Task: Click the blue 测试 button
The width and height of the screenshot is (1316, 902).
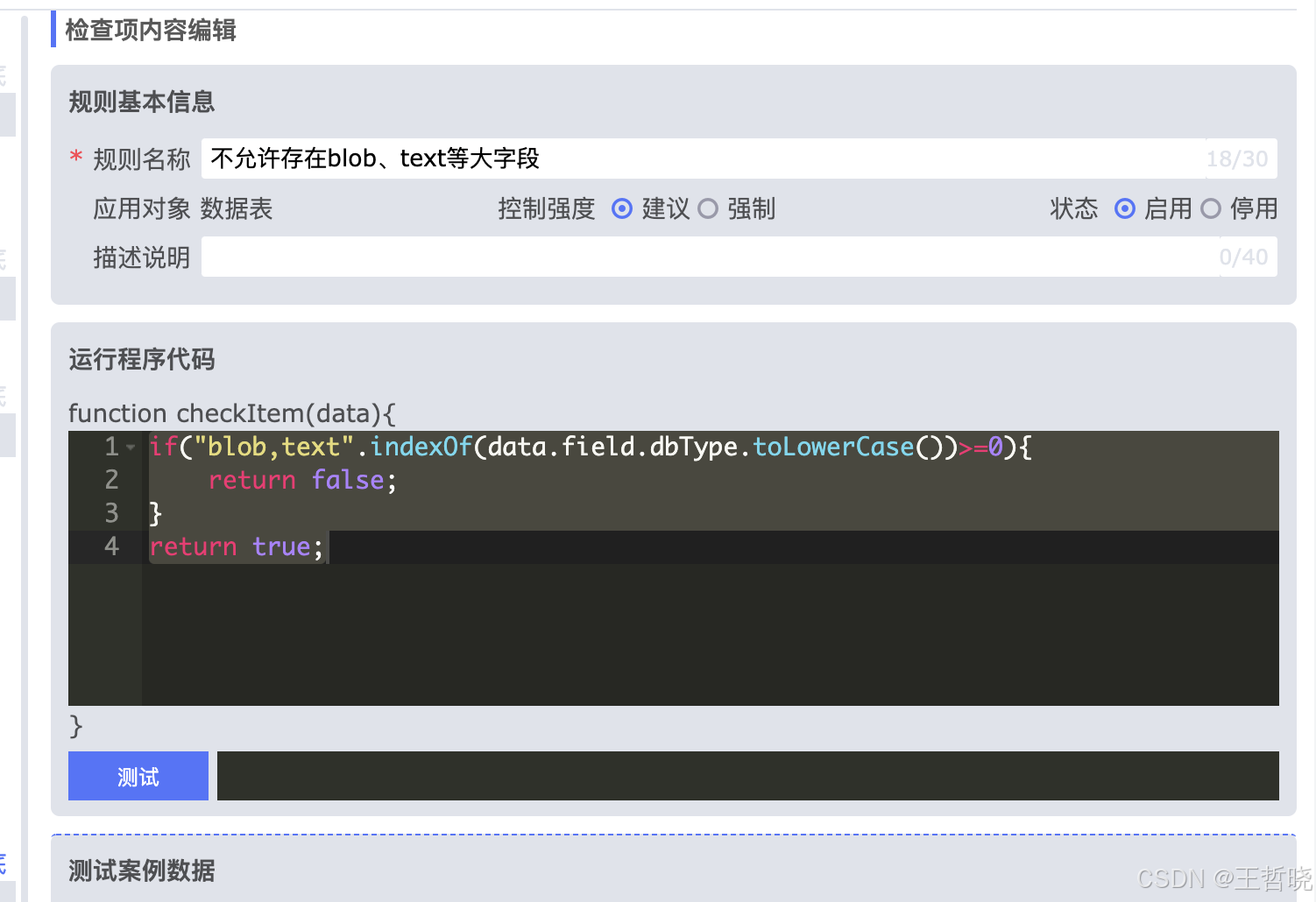Action: [138, 776]
